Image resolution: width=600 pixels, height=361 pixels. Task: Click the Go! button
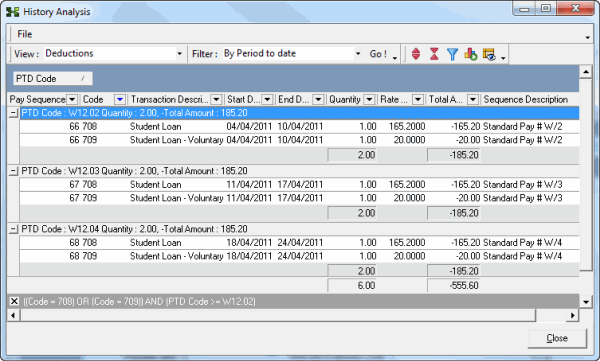[x=378, y=54]
